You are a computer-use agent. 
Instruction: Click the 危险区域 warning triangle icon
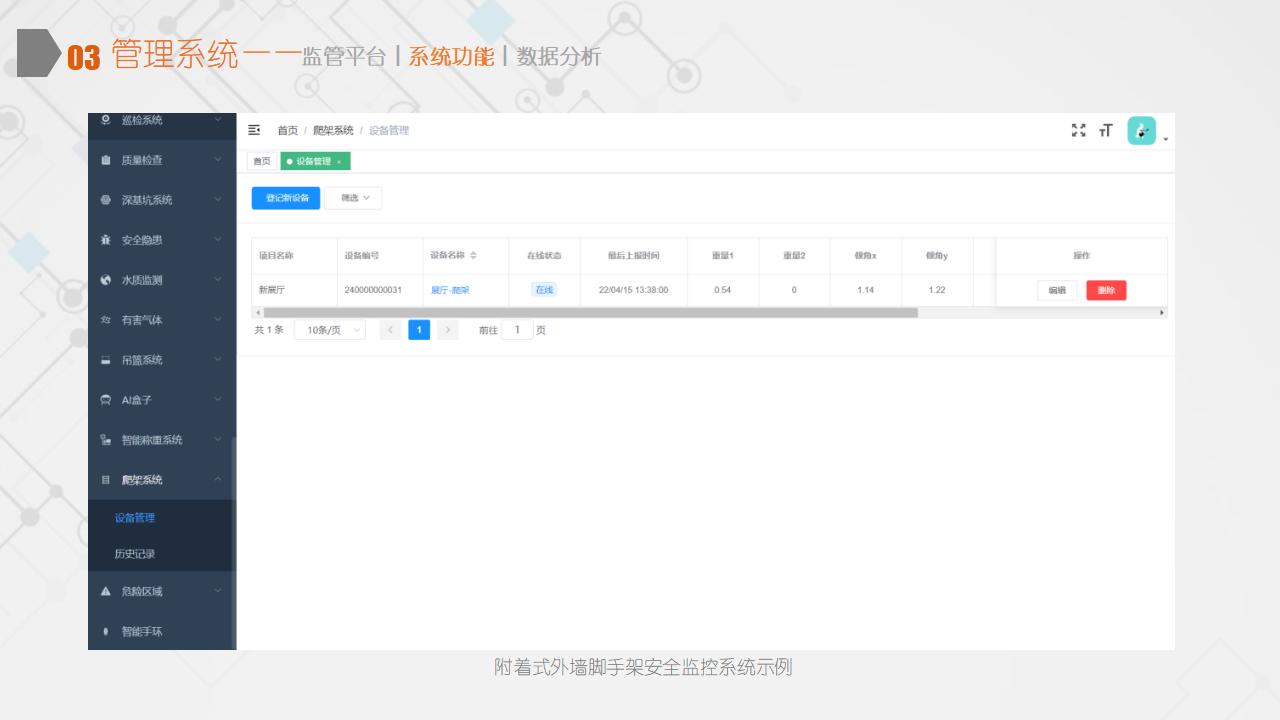point(106,591)
